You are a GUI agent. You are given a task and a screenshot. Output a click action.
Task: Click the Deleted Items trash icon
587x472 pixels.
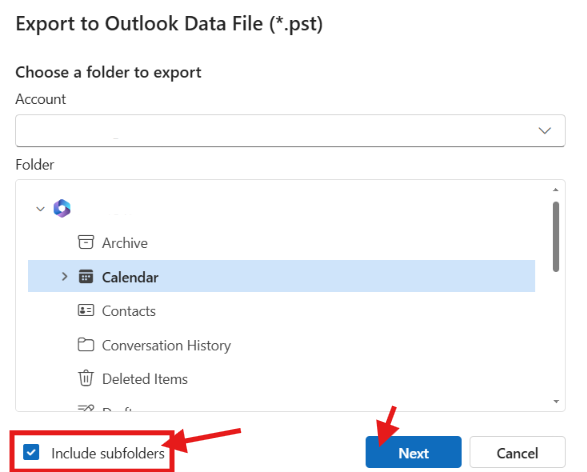tap(86, 378)
